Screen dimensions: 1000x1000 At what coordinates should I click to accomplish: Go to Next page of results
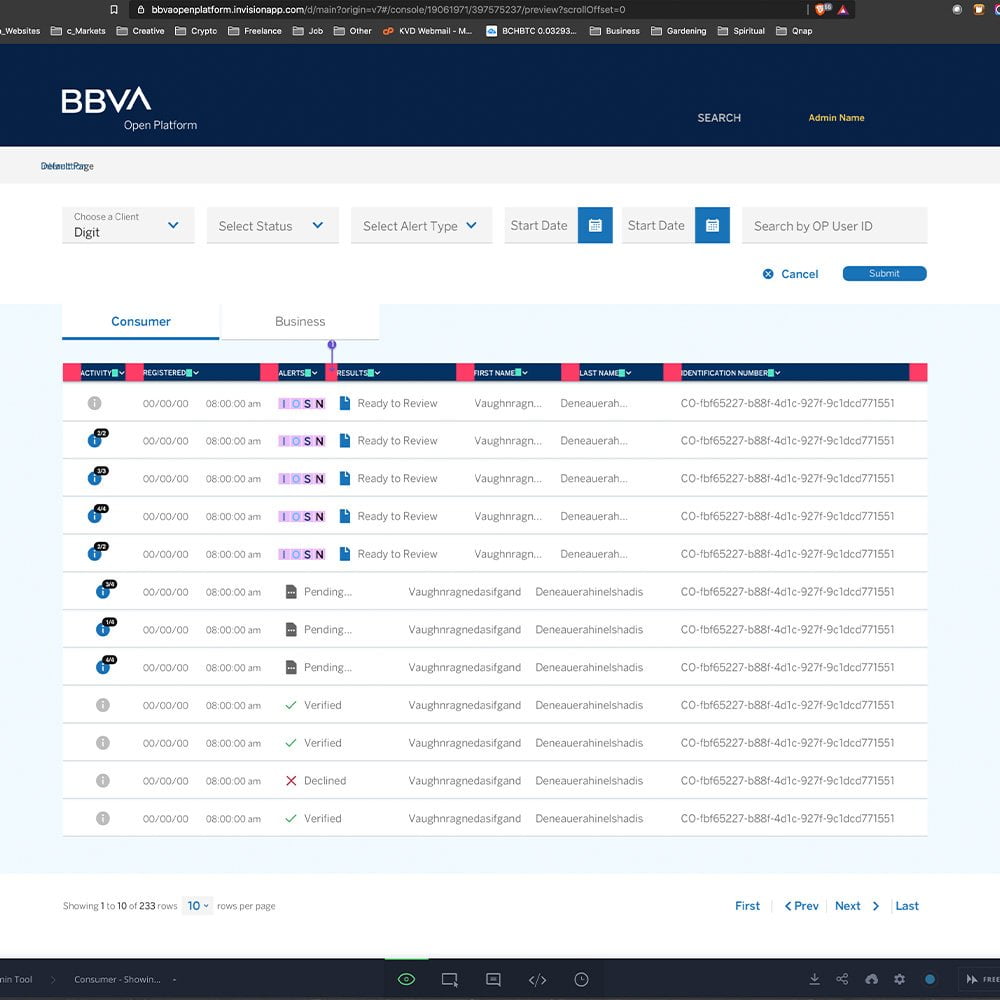pyautogui.click(x=857, y=906)
